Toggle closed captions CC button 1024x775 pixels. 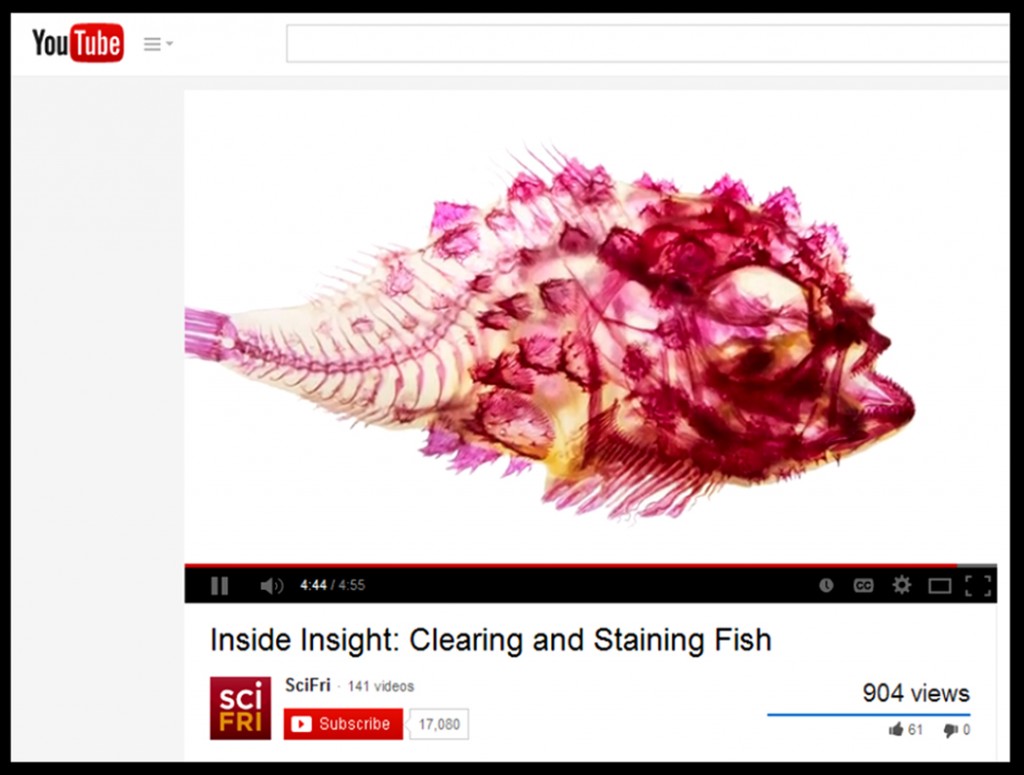coord(863,585)
